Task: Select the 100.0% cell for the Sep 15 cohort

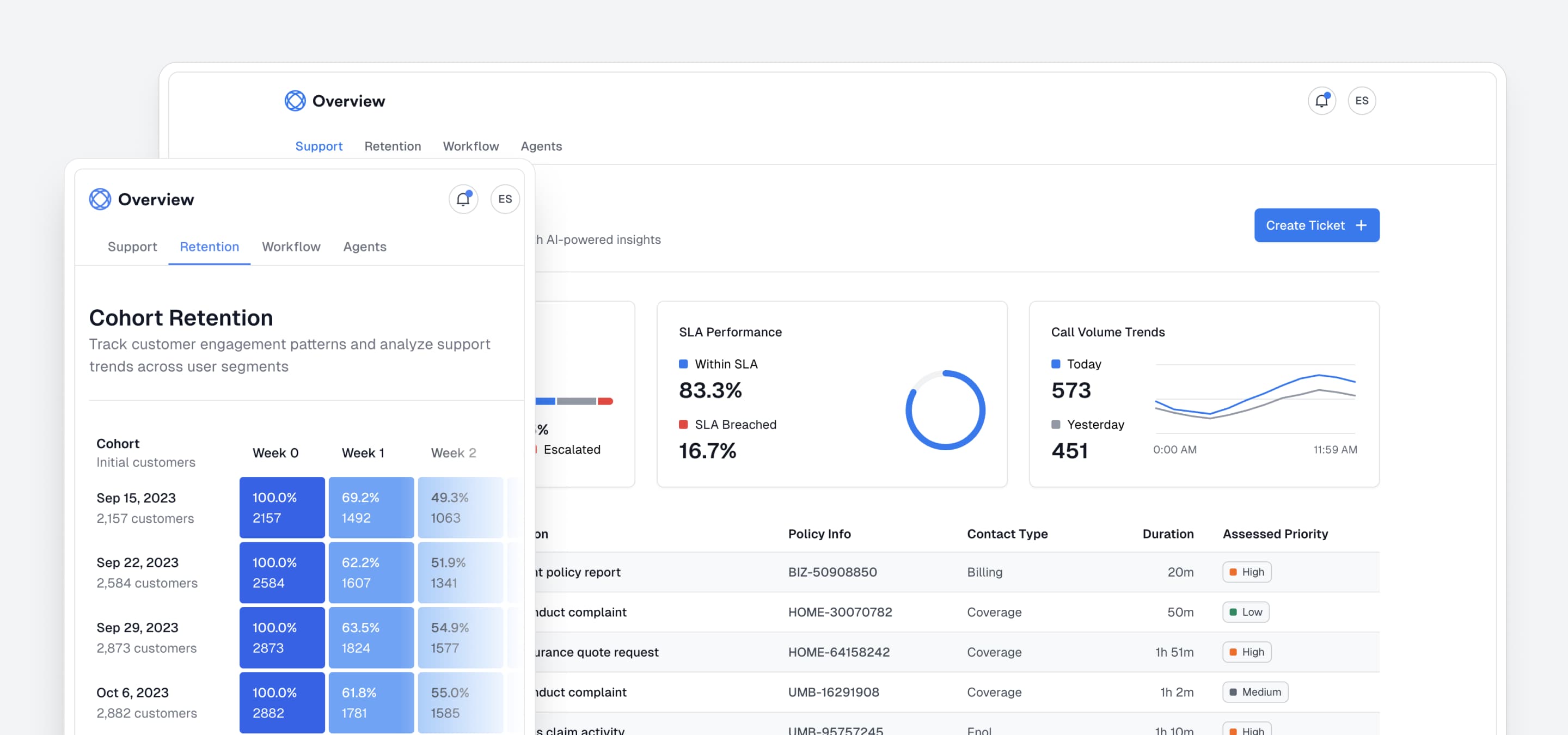Action: (282, 507)
